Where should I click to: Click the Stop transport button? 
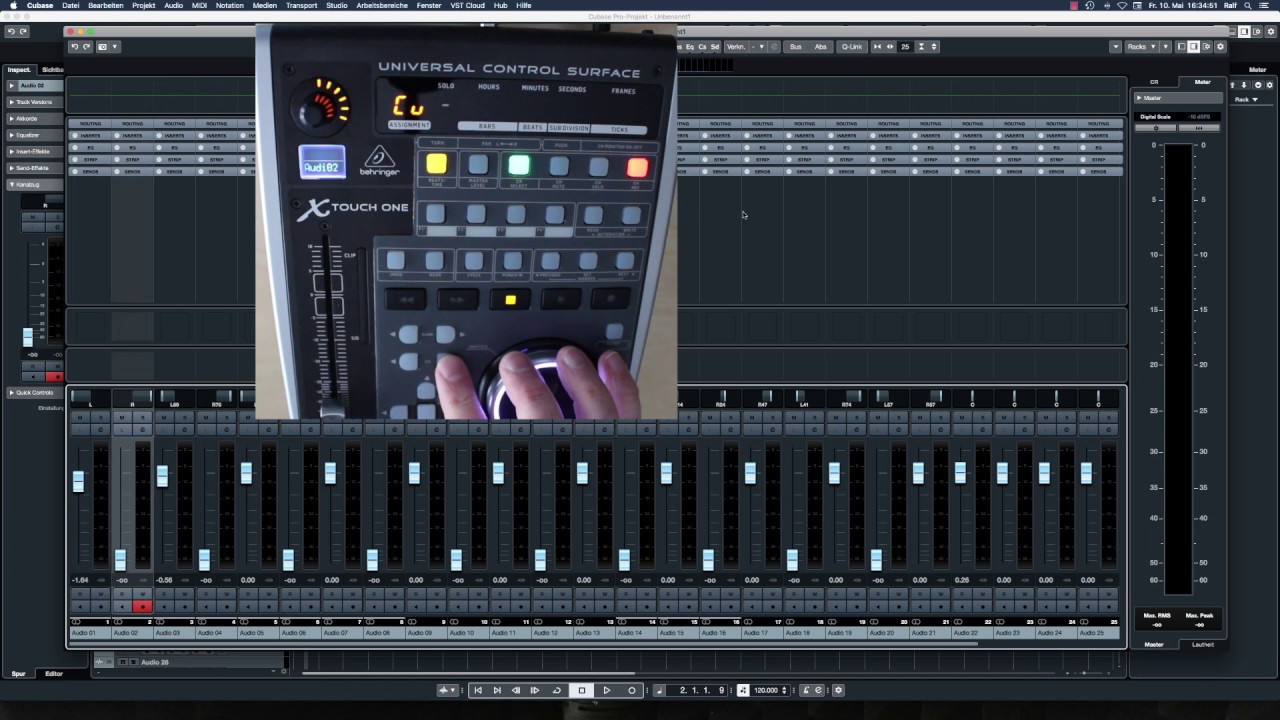click(582, 690)
